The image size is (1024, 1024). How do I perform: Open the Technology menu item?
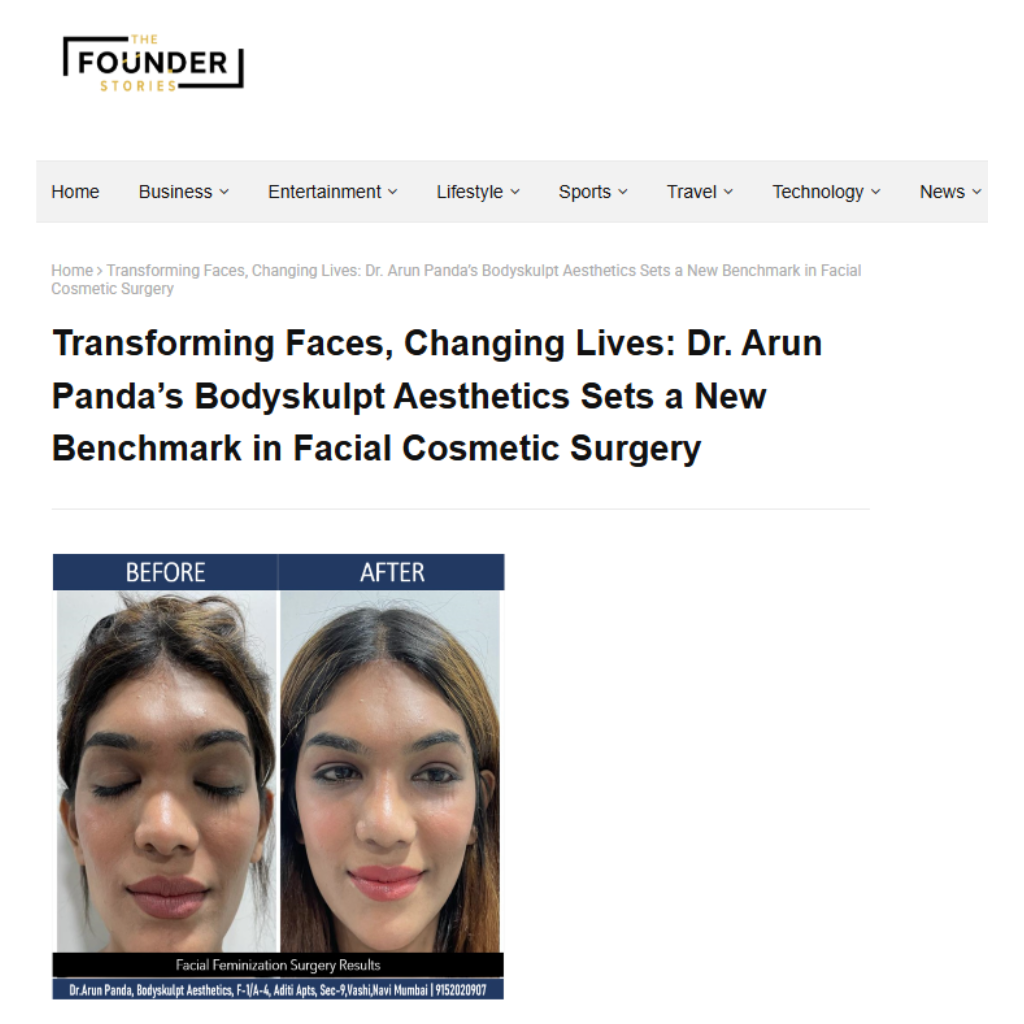(x=818, y=191)
